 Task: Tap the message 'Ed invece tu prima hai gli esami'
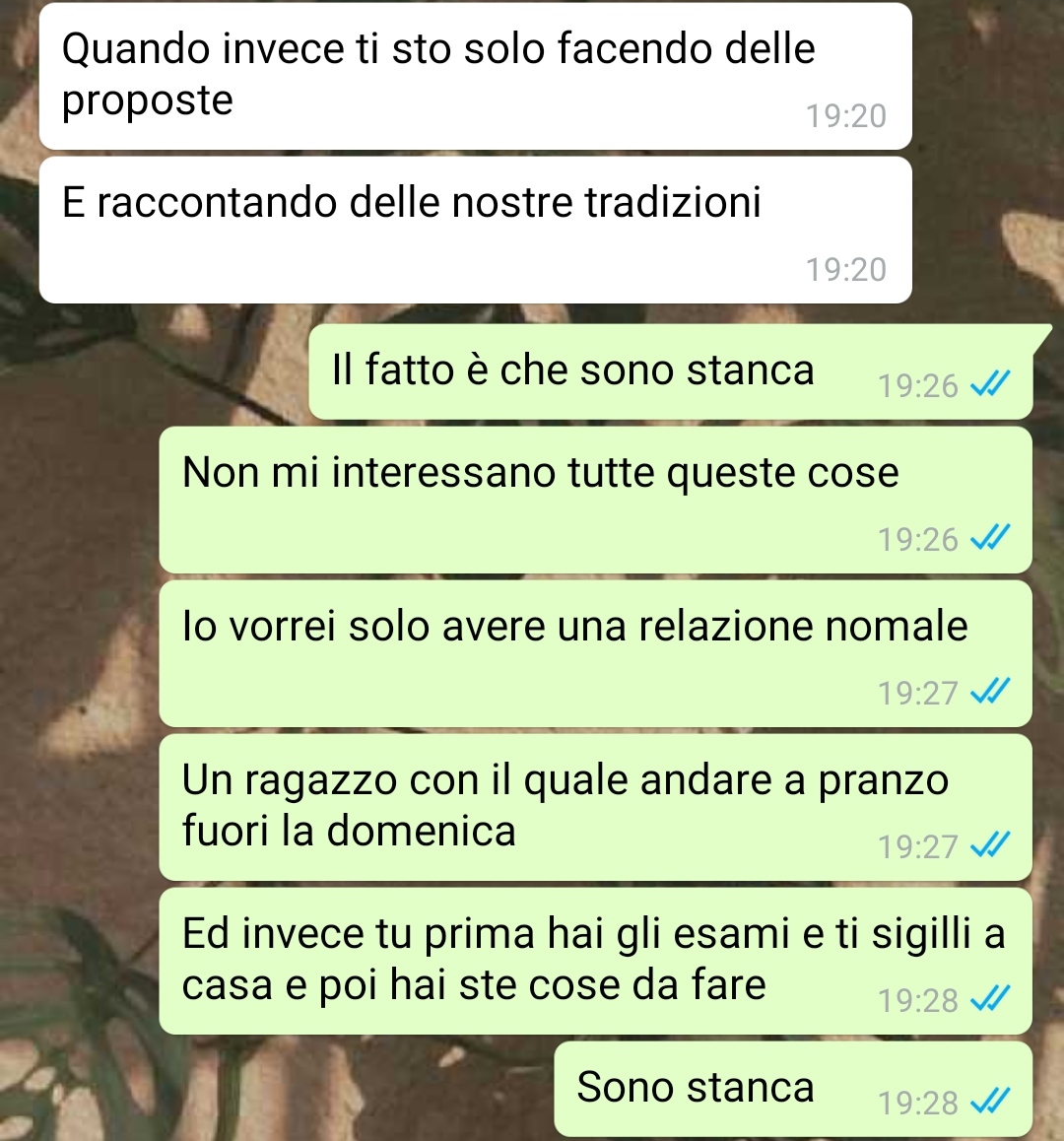pyautogui.click(x=595, y=961)
